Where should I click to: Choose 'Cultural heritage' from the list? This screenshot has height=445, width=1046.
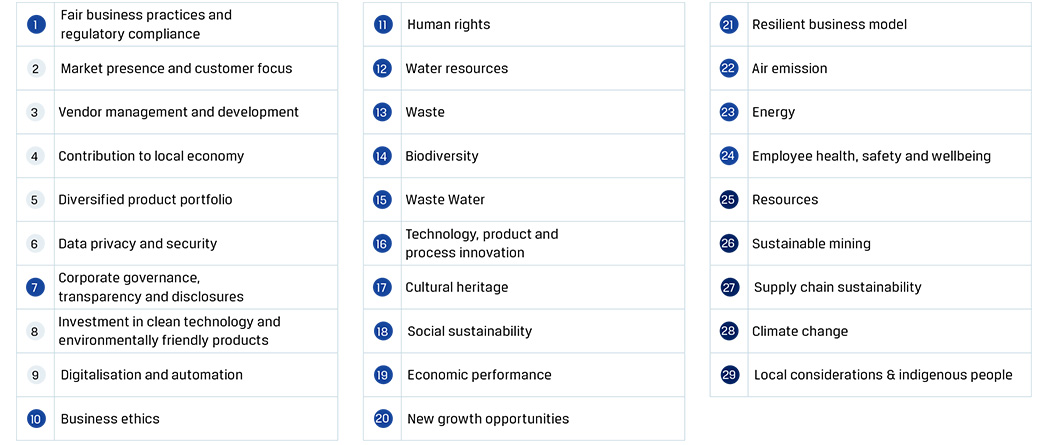tap(456, 287)
